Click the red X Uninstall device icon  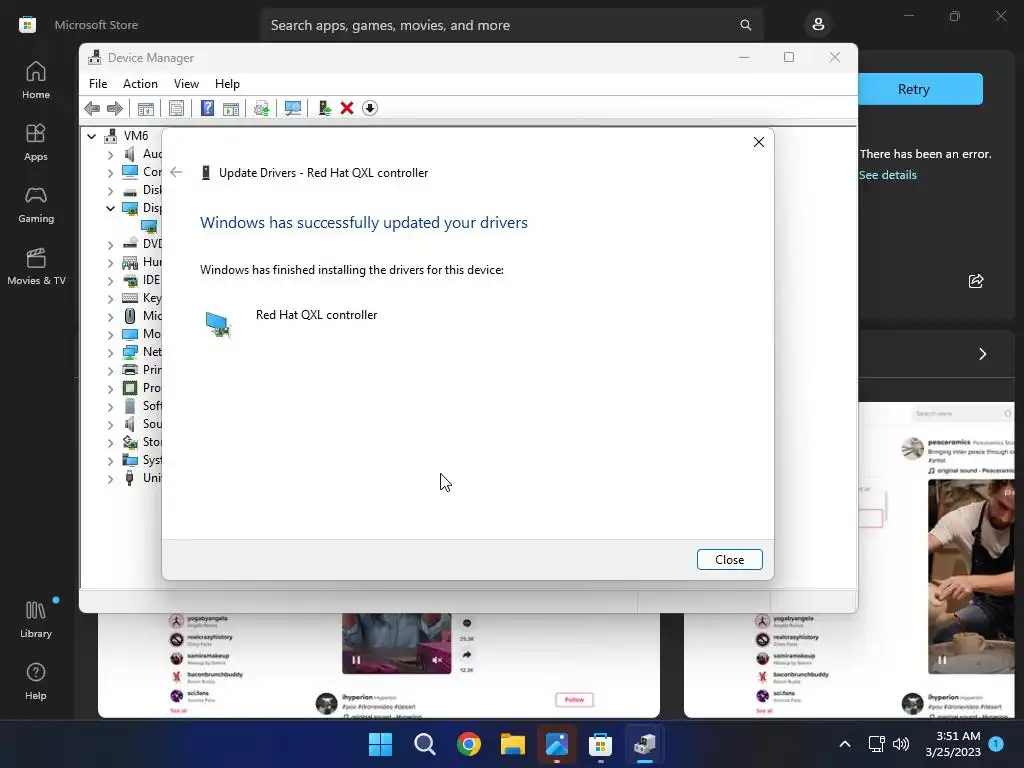(347, 108)
